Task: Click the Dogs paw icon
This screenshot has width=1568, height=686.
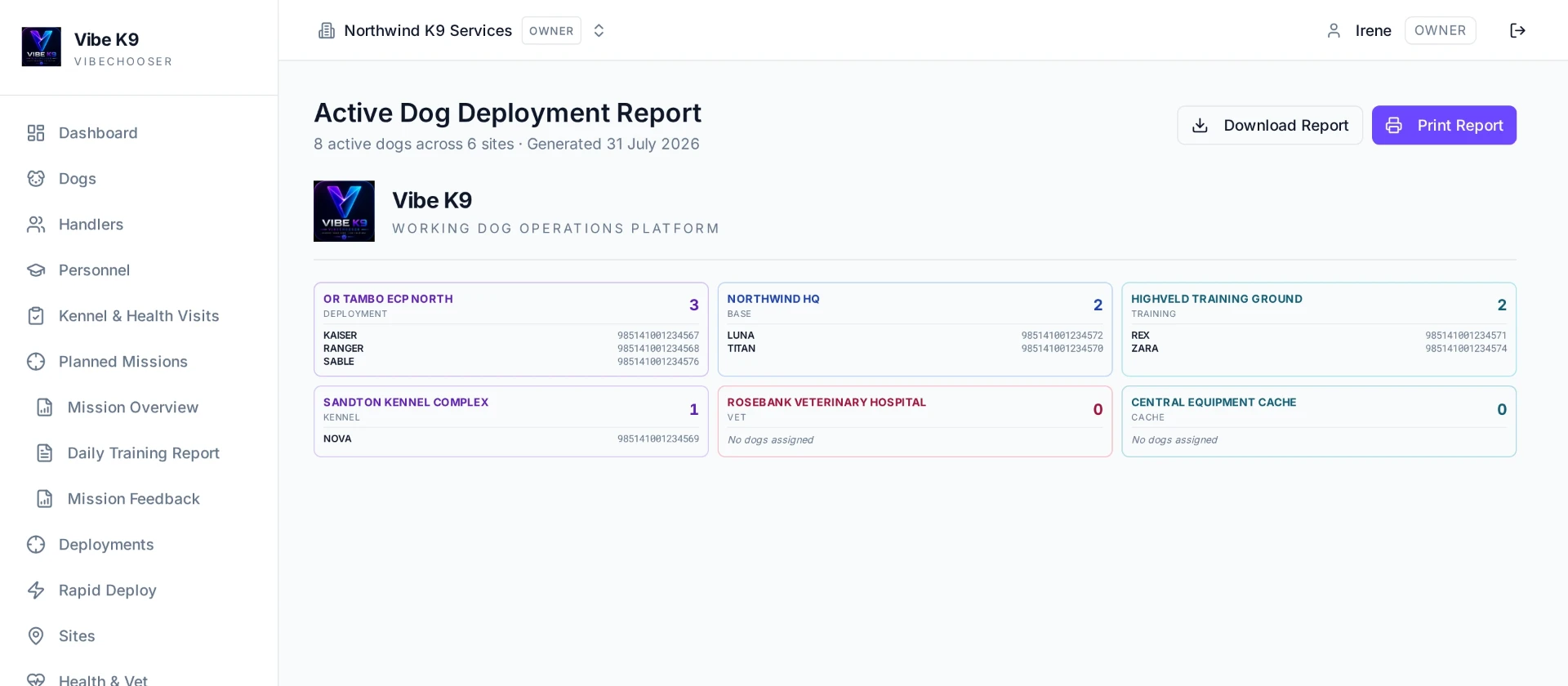Action: [36, 179]
